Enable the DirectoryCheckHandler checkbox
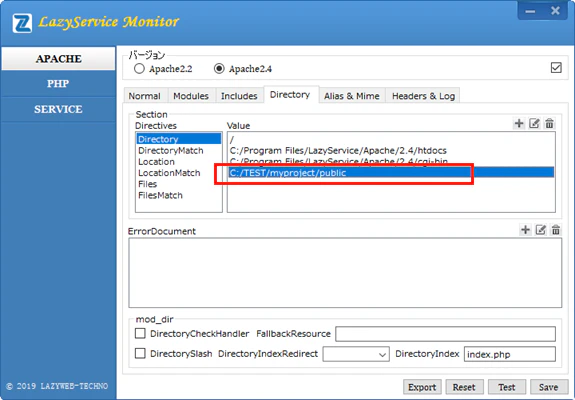575x400 pixels. tap(140, 333)
